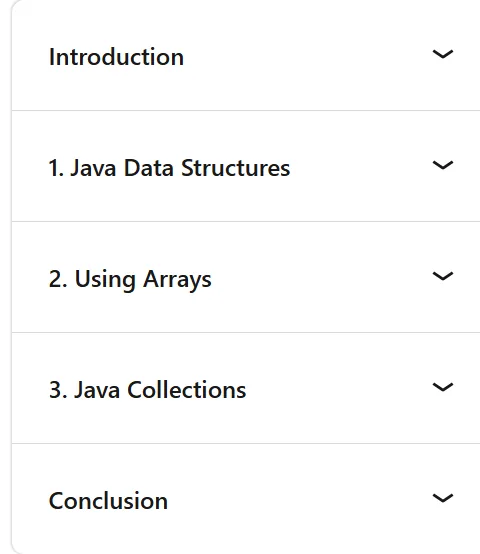This screenshot has width=480, height=554.
Task: Show the Conclusion lesson list
Action: (x=246, y=498)
